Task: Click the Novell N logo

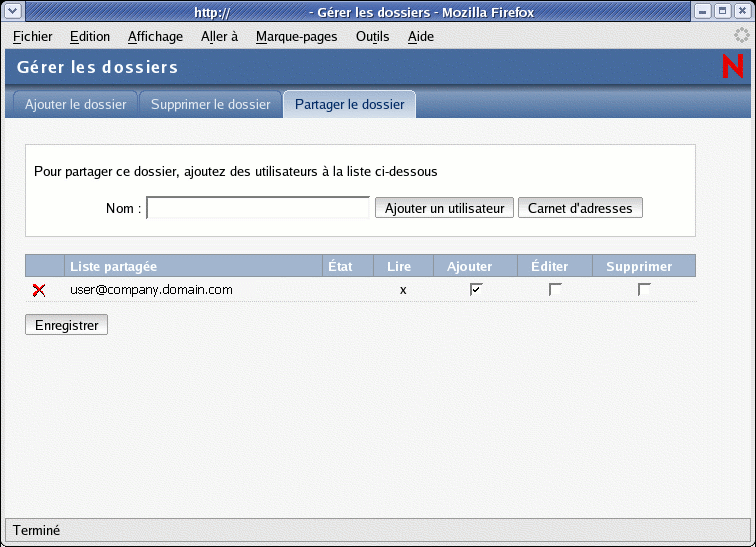Action: pos(732,66)
